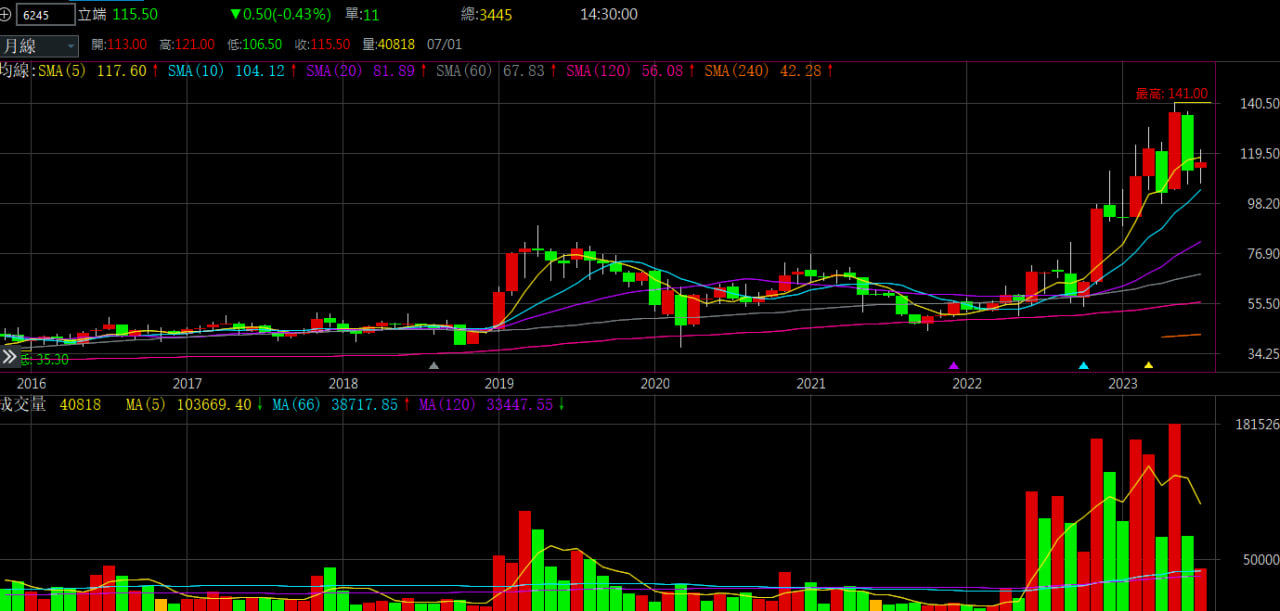Click the green down-arrow price change indicator

point(235,15)
